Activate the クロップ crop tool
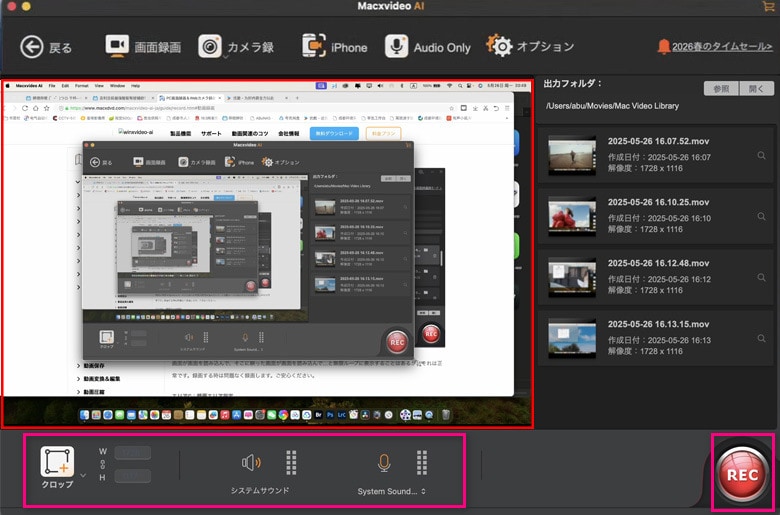The image size is (780, 515). [x=57, y=467]
